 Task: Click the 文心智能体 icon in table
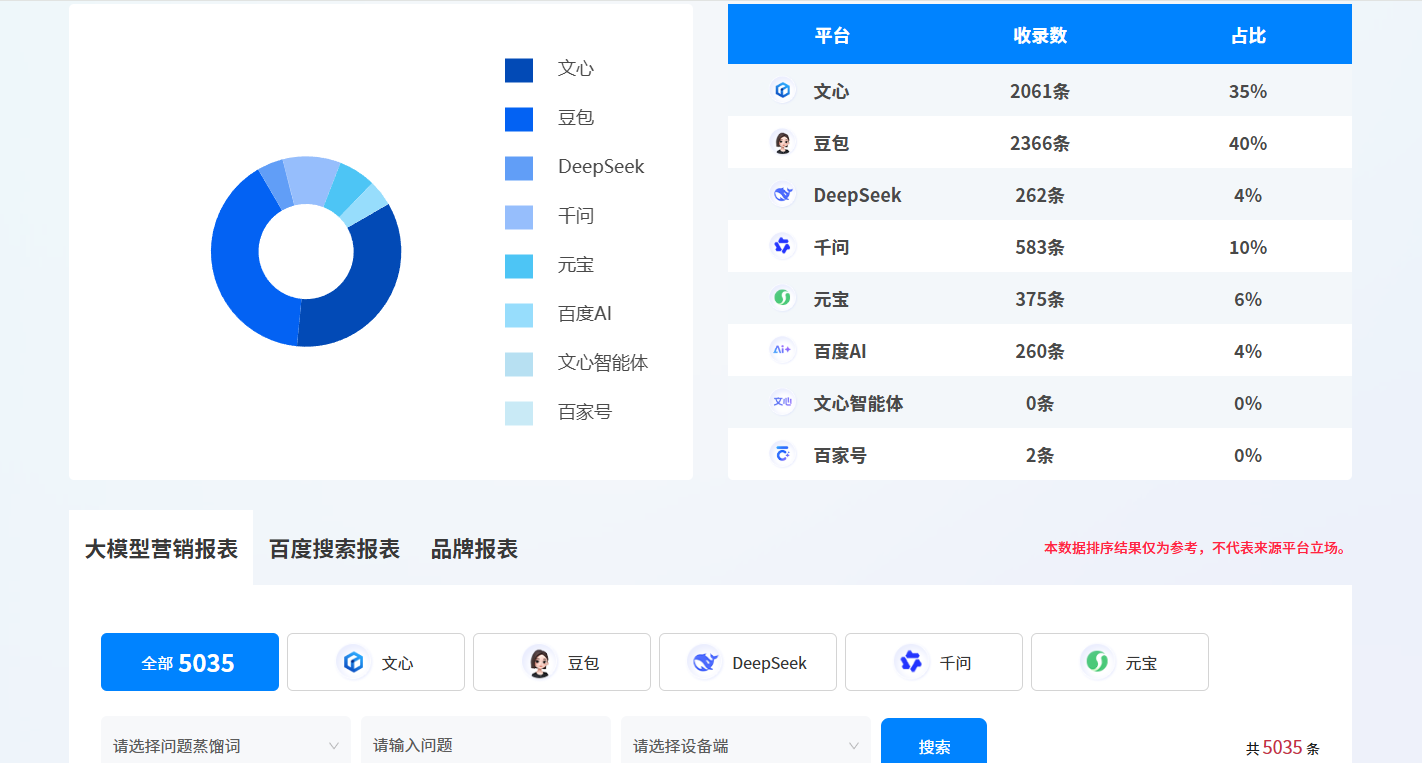pos(782,403)
